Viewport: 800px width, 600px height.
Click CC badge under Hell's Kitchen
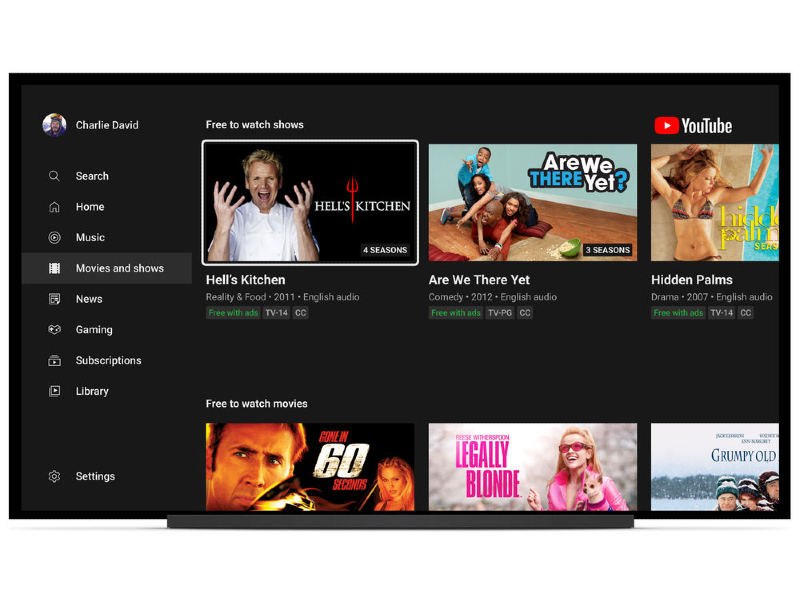point(301,313)
